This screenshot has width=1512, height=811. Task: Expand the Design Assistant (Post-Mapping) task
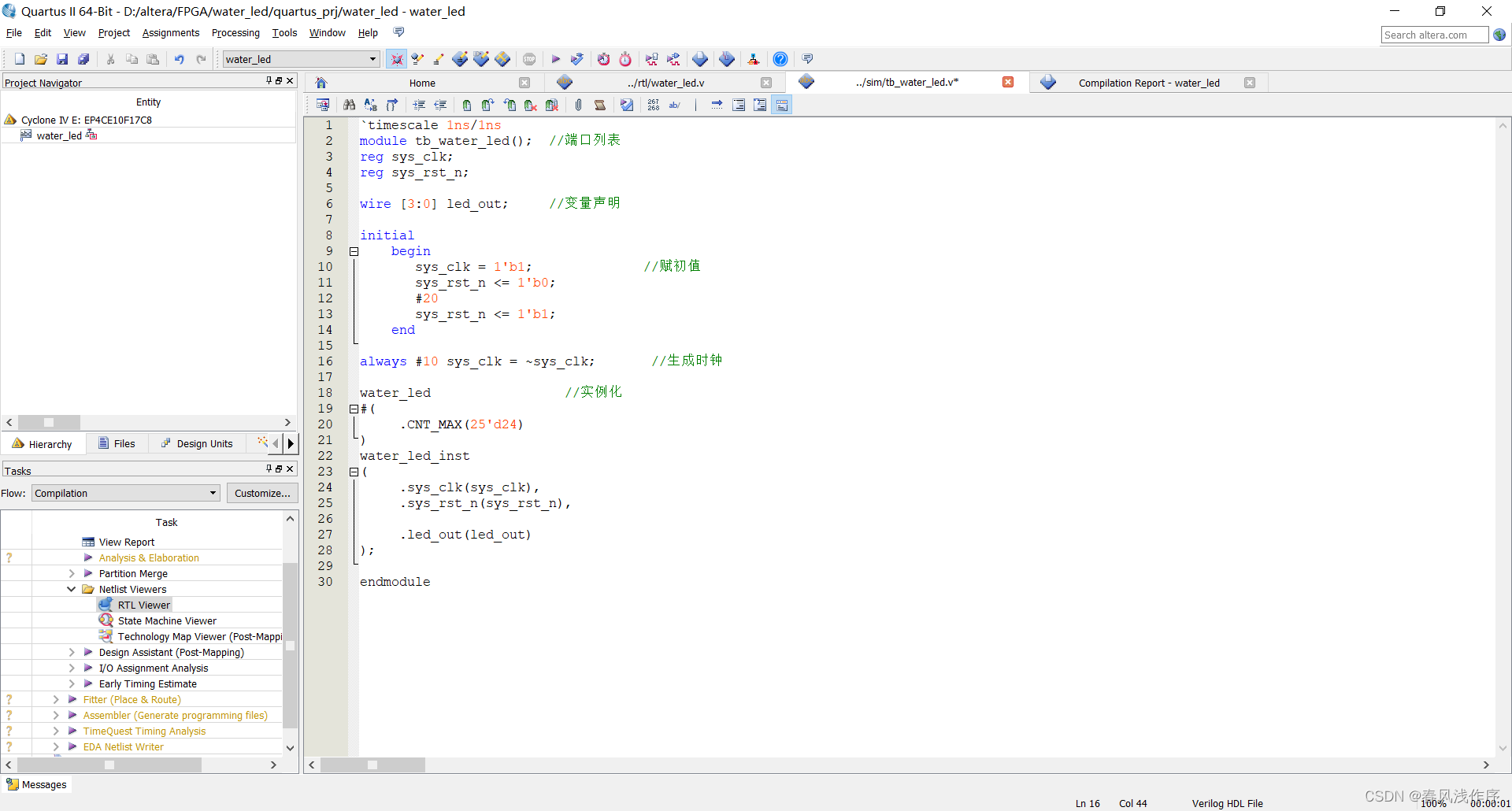72,652
